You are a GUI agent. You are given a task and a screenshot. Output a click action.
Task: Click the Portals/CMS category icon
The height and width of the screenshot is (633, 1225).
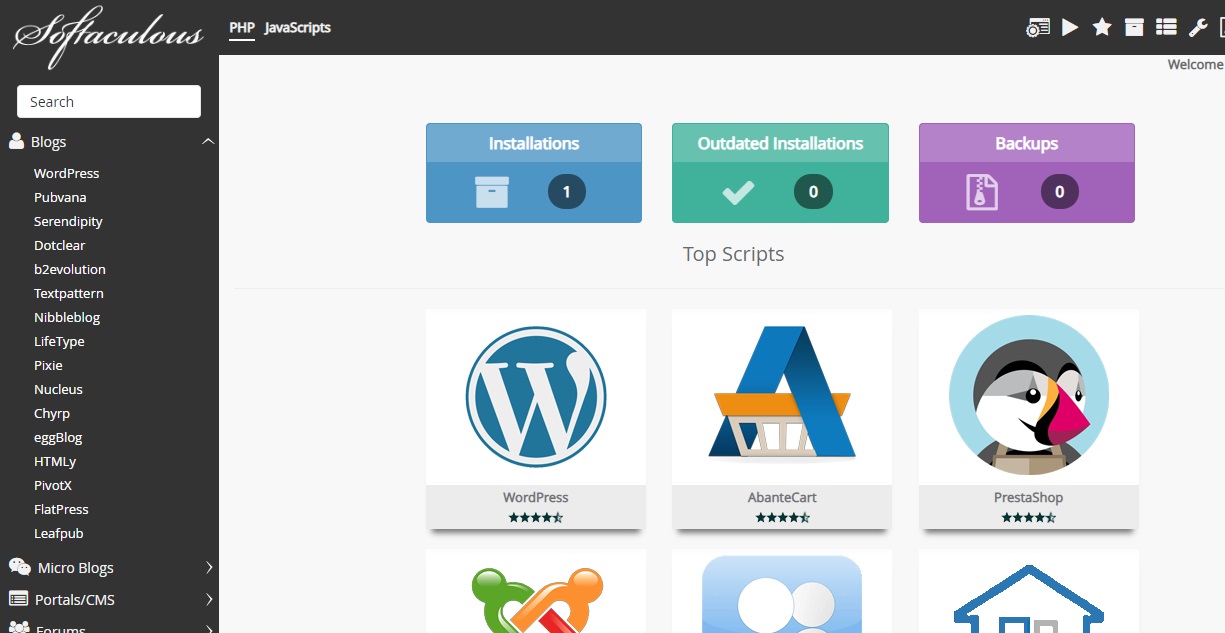point(18,599)
